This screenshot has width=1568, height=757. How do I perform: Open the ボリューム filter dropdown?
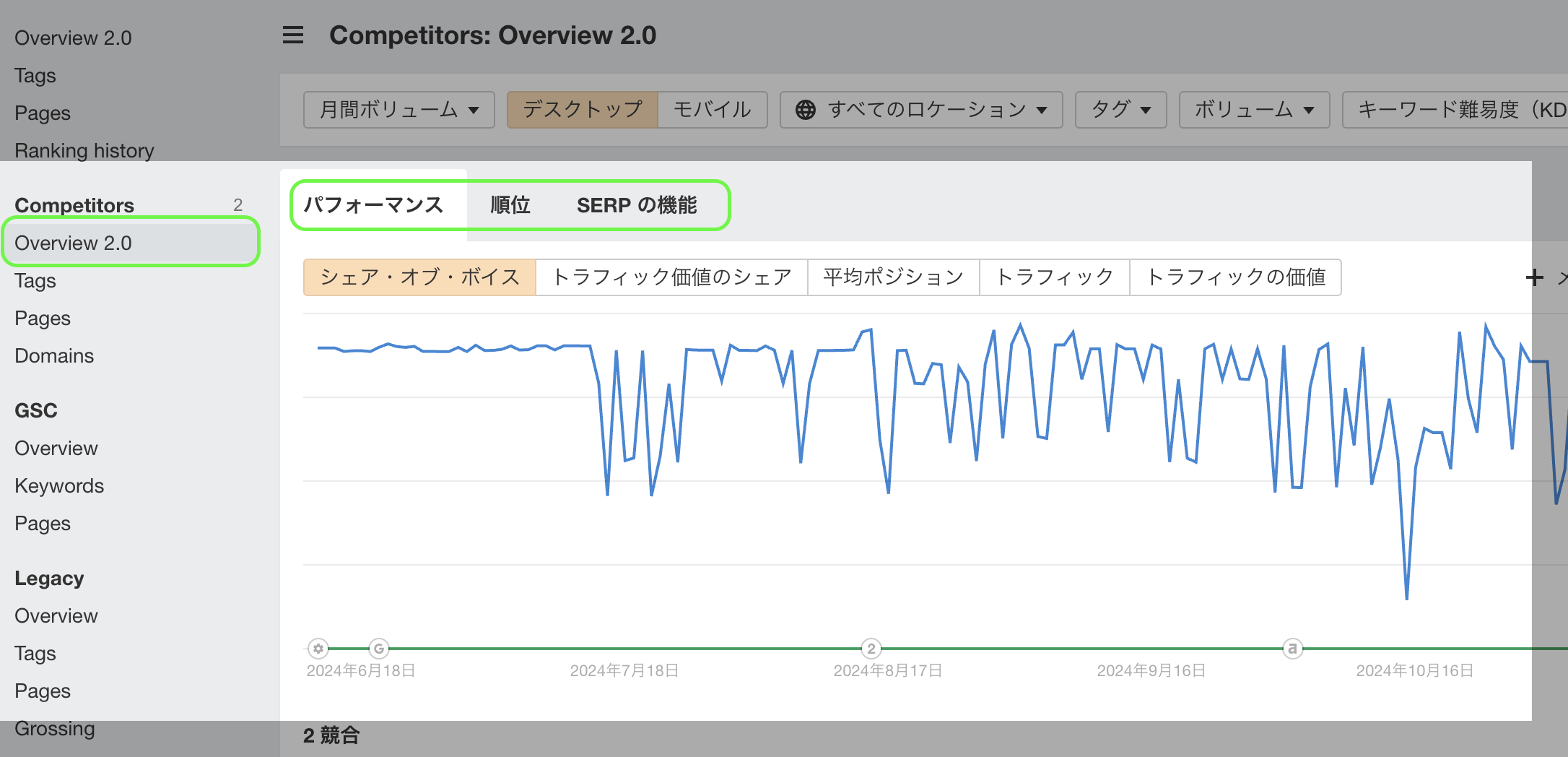point(1254,110)
